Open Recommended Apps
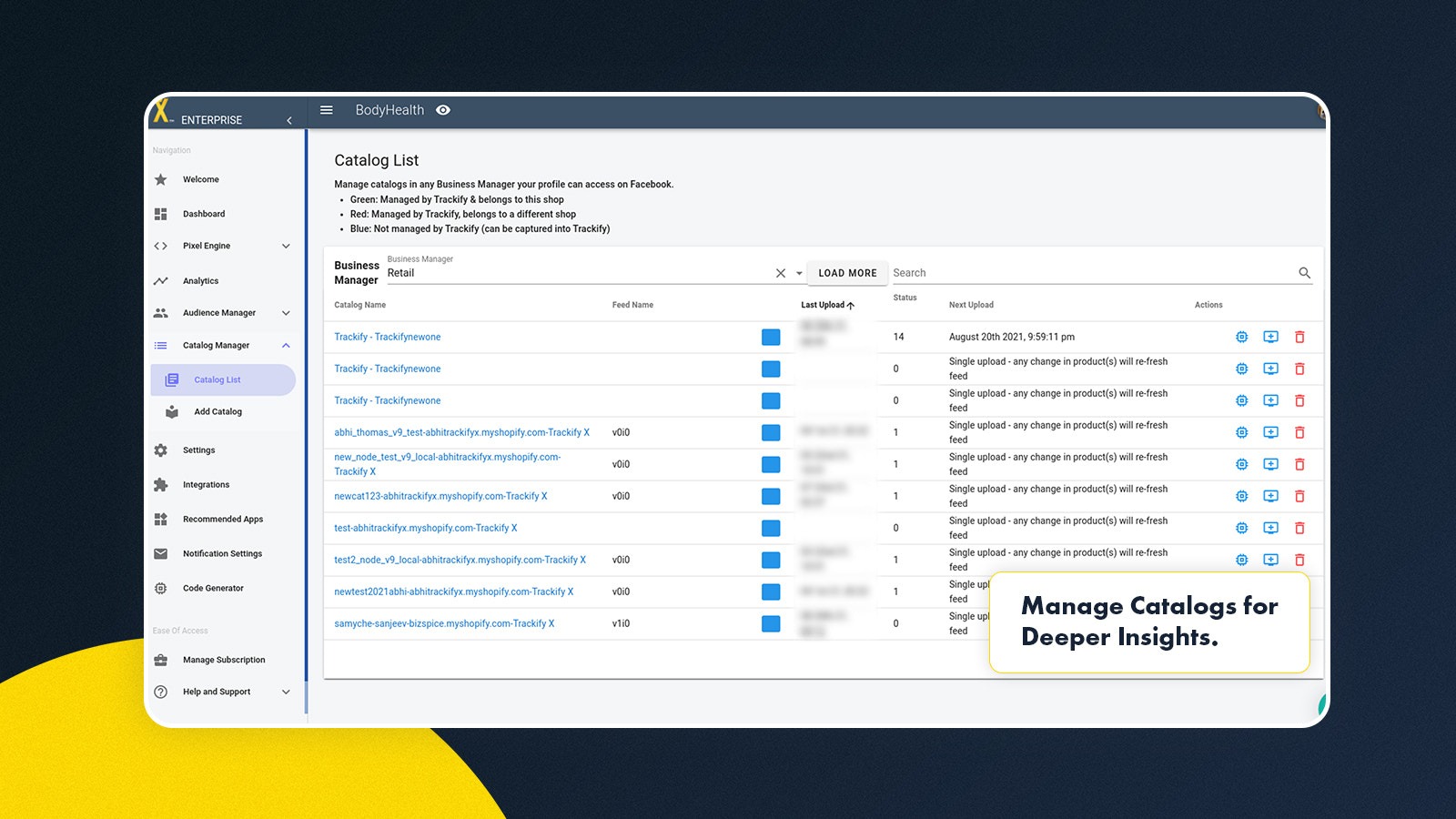 223,520
